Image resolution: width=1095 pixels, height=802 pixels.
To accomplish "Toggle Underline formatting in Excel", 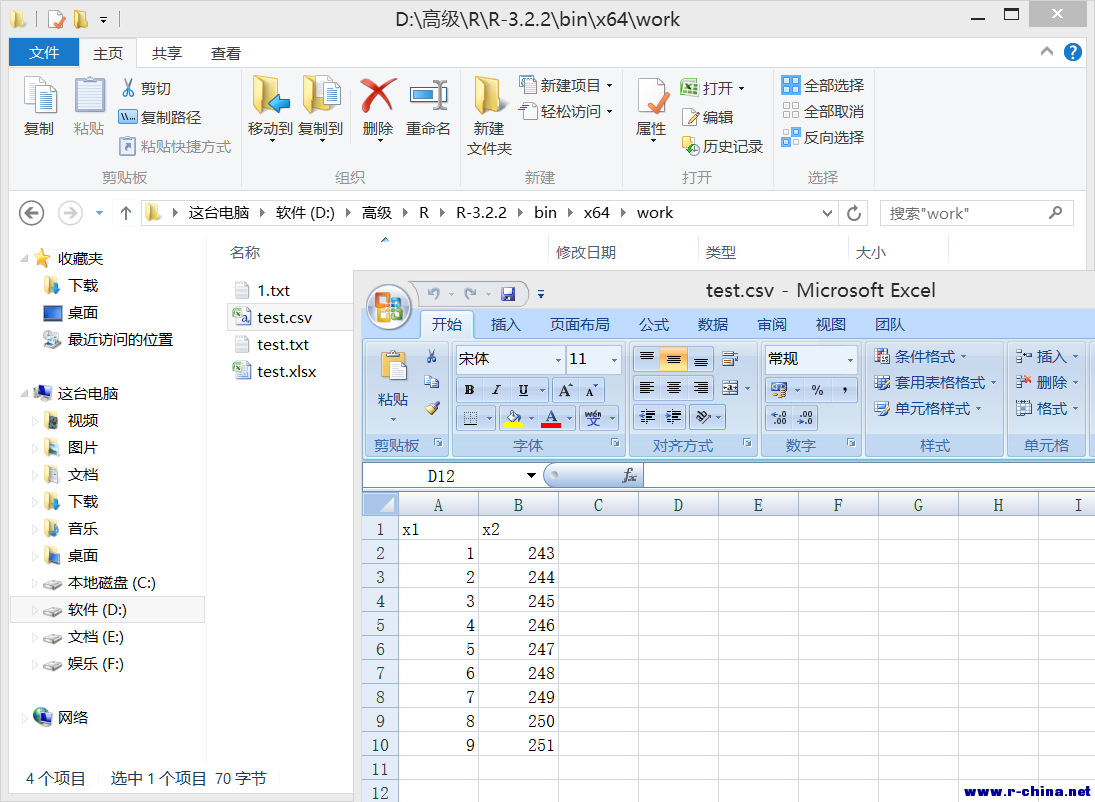I will point(522,390).
